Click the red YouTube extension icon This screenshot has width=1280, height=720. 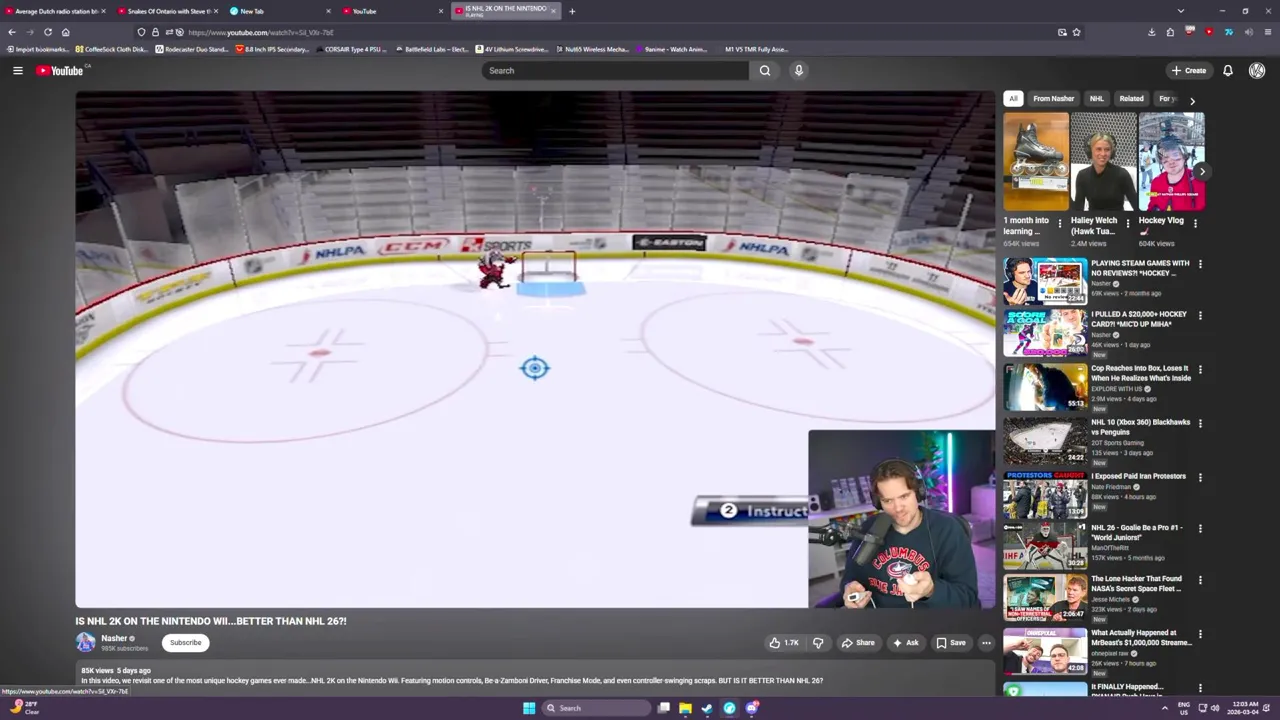(x=1209, y=32)
